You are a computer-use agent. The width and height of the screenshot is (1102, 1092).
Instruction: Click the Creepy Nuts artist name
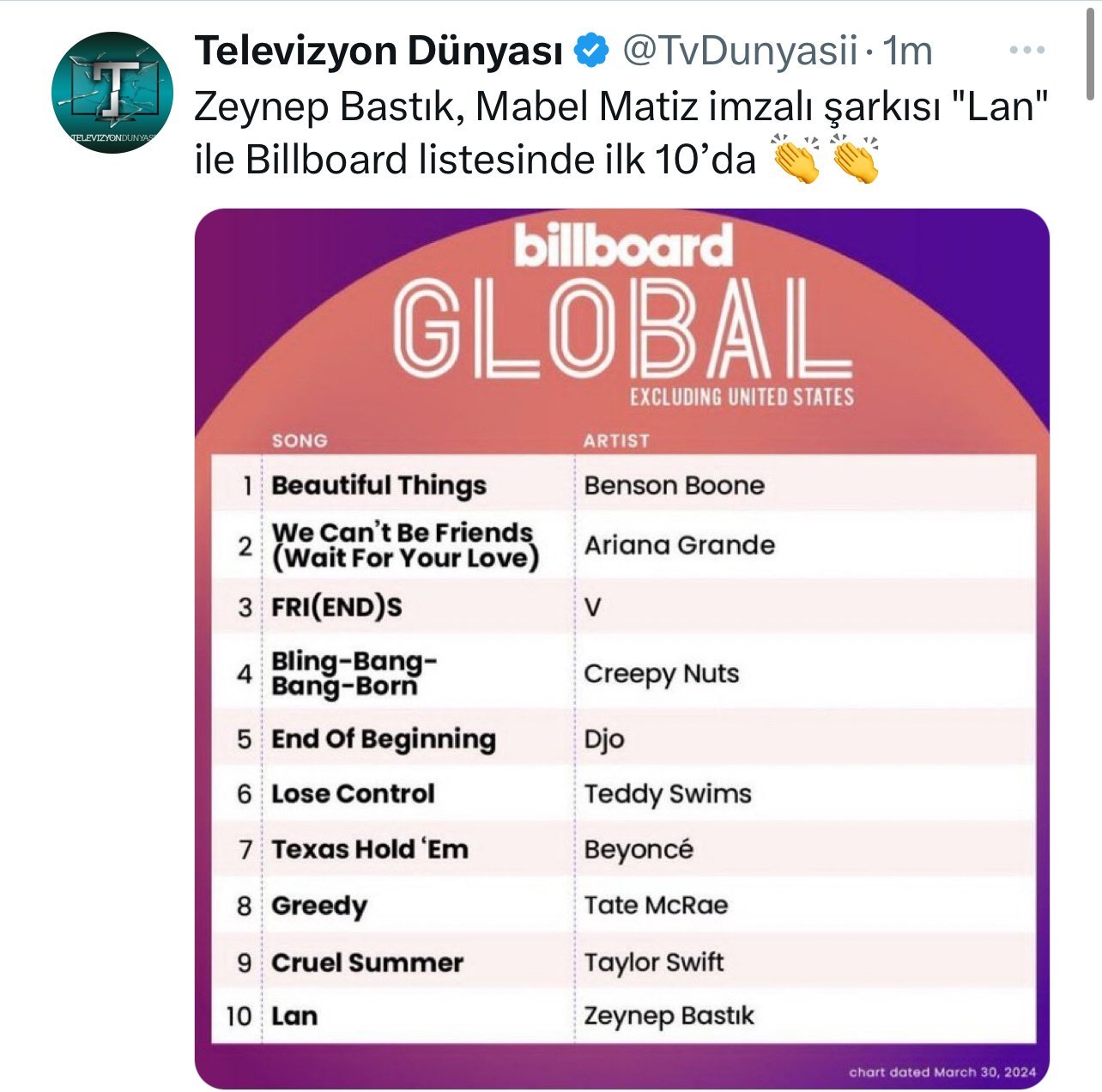point(661,674)
